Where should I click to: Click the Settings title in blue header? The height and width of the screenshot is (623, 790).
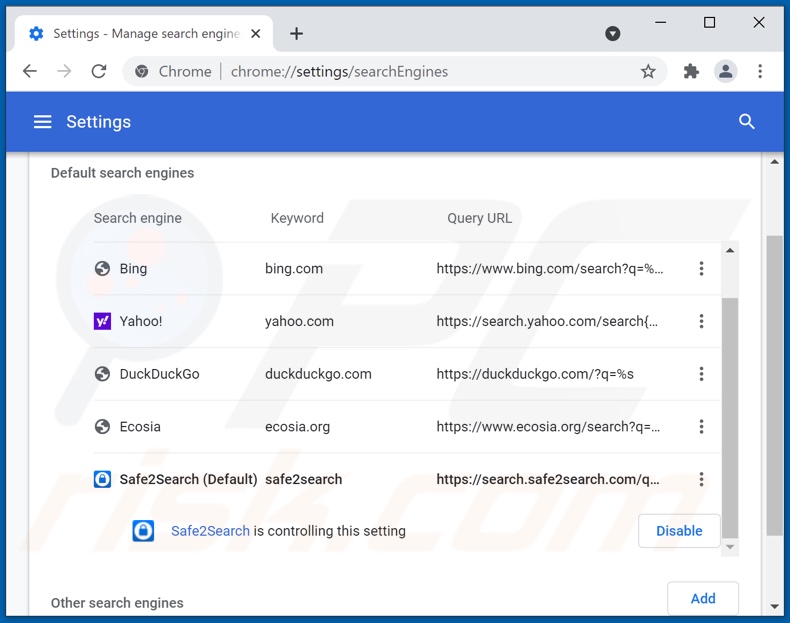98,121
